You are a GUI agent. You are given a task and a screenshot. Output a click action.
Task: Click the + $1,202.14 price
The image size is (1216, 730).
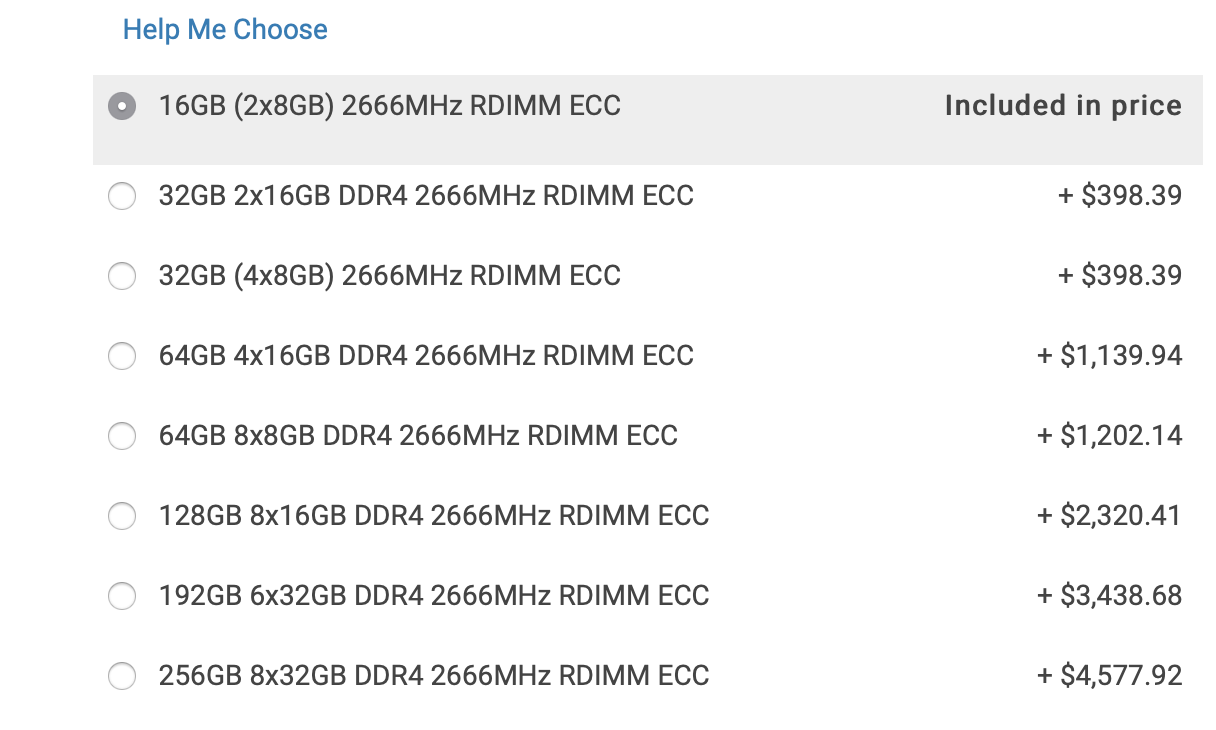1110,436
